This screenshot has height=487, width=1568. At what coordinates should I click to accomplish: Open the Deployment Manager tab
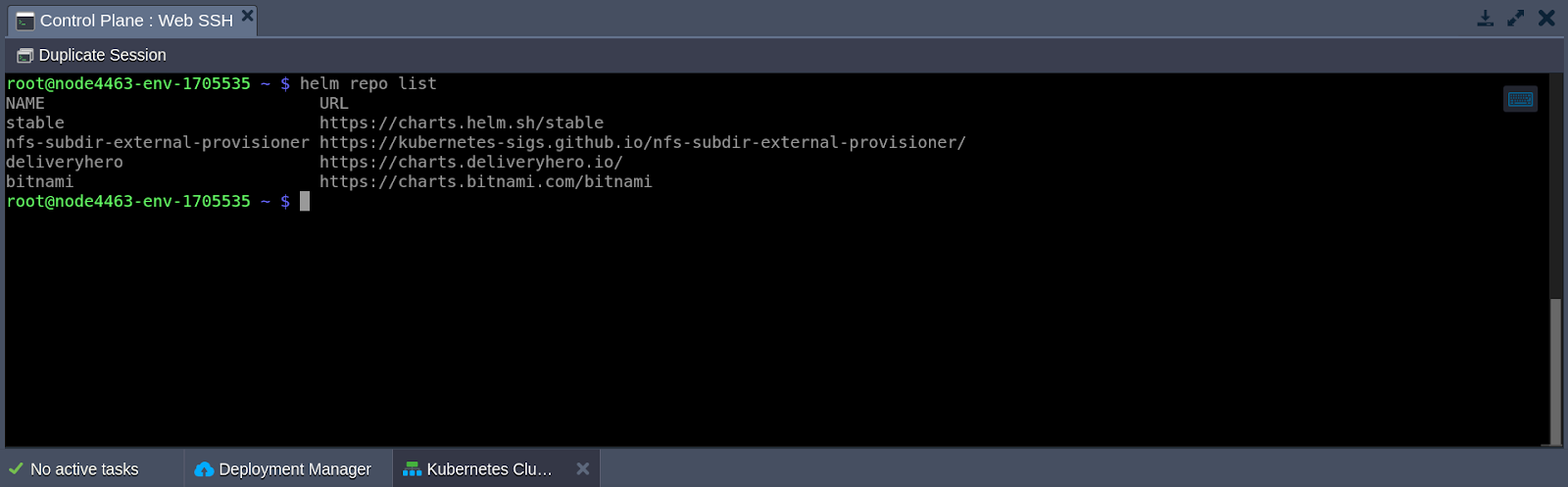[294, 469]
